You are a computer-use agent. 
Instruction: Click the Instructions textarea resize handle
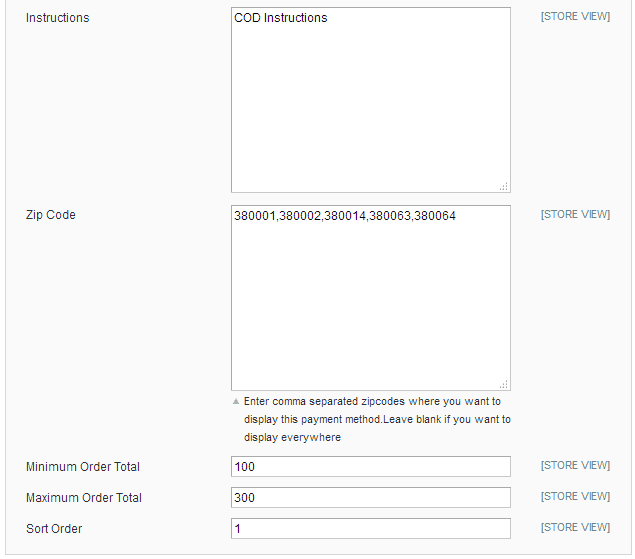tap(503, 186)
